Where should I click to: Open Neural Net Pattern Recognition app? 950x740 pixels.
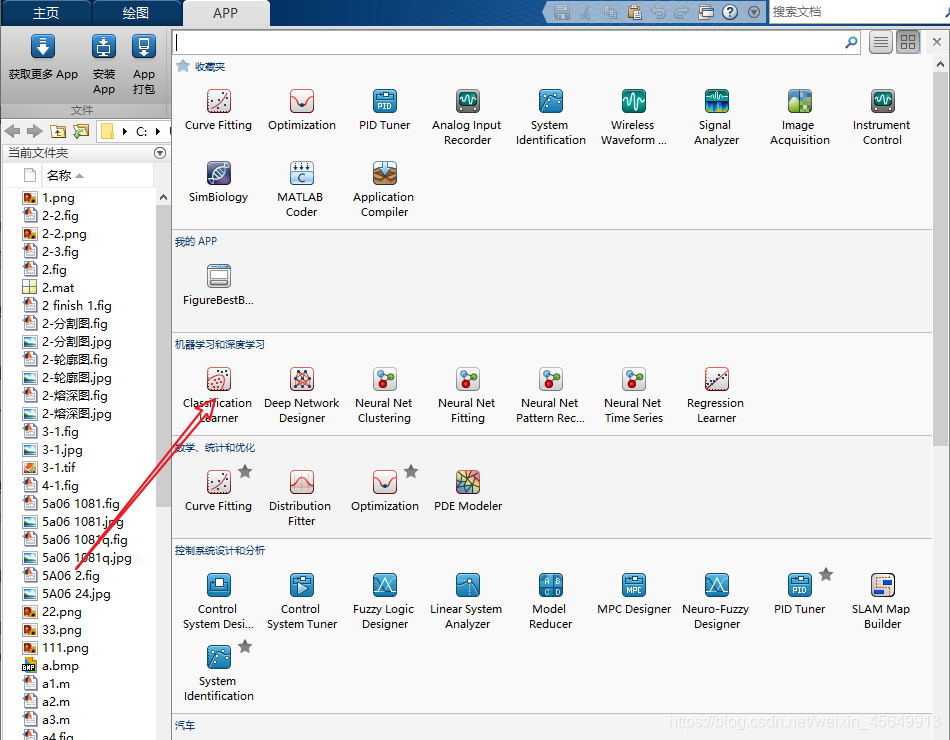coord(550,395)
